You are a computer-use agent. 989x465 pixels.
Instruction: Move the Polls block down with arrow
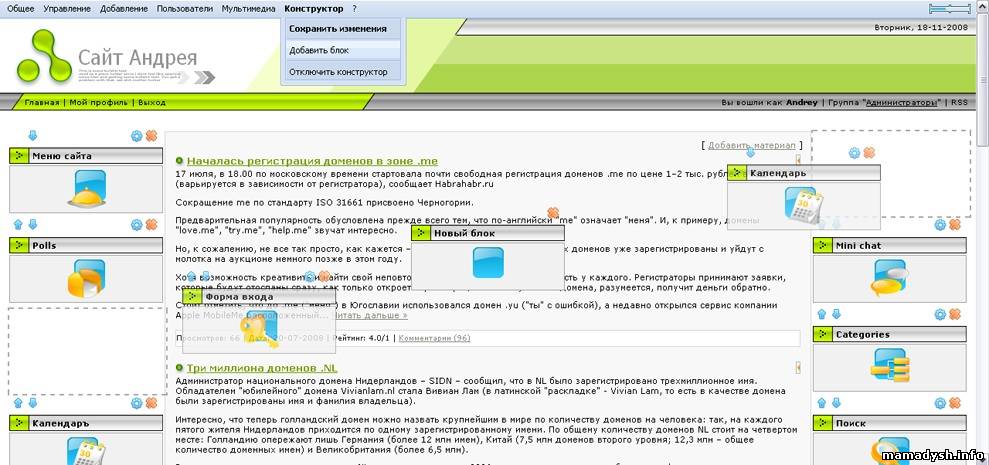(32, 225)
